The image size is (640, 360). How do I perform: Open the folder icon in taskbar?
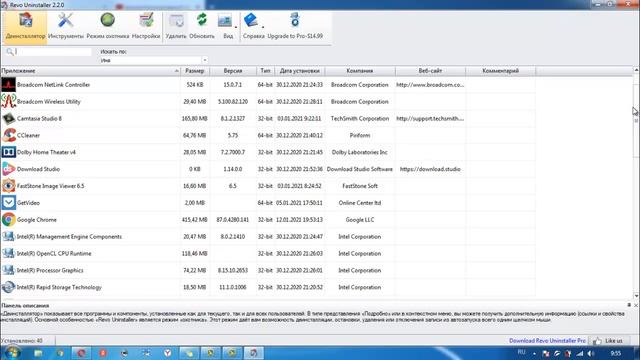click(x=38, y=353)
